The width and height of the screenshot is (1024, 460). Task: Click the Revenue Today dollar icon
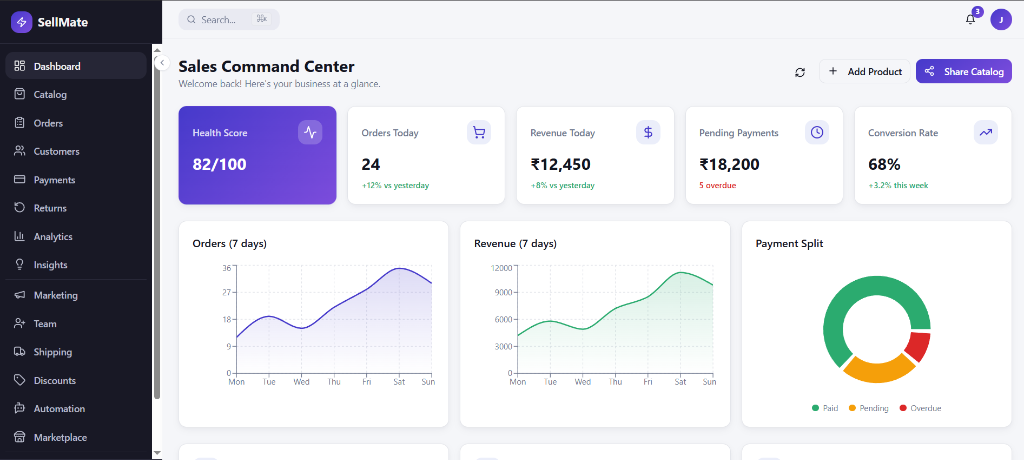point(648,133)
